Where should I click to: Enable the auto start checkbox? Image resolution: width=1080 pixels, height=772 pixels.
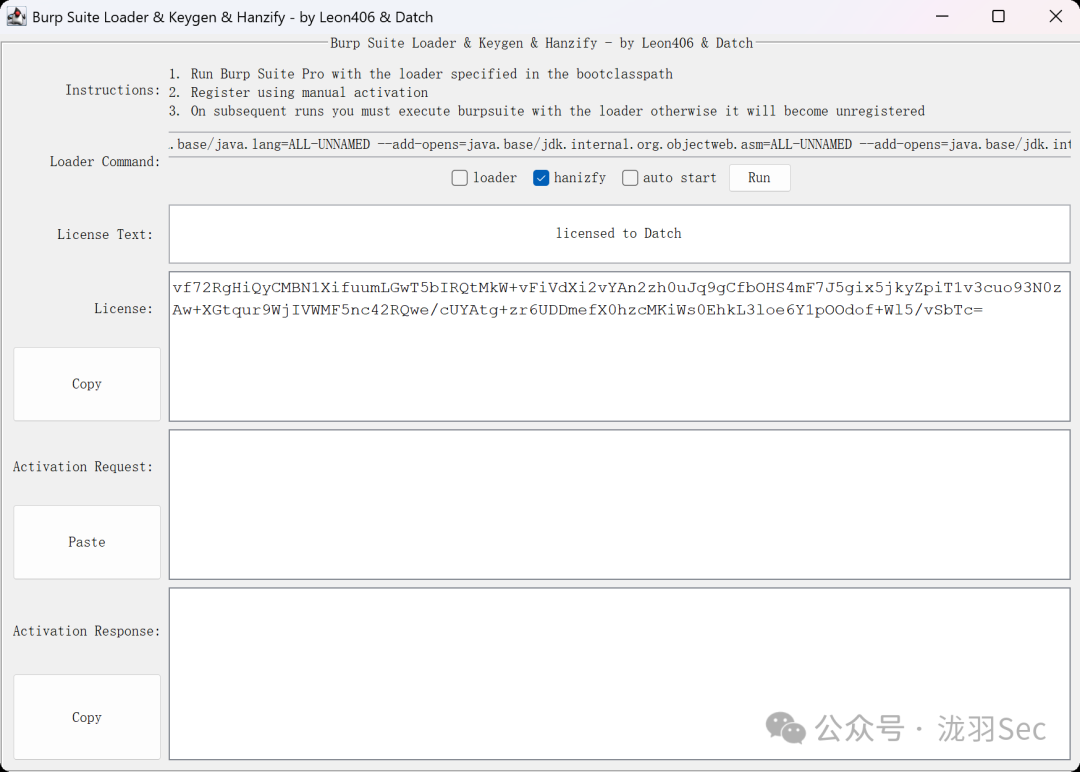pyautogui.click(x=630, y=178)
